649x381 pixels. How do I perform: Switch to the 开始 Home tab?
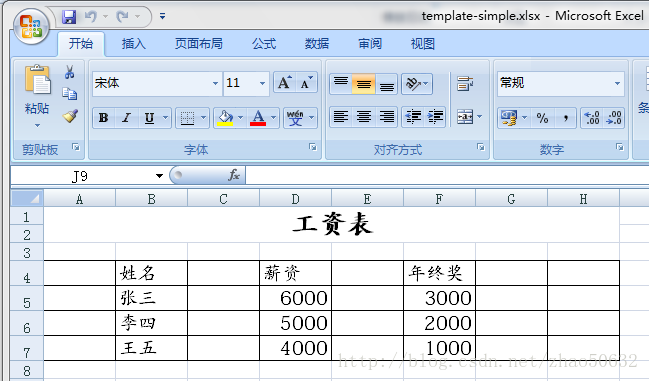pyautogui.click(x=81, y=43)
